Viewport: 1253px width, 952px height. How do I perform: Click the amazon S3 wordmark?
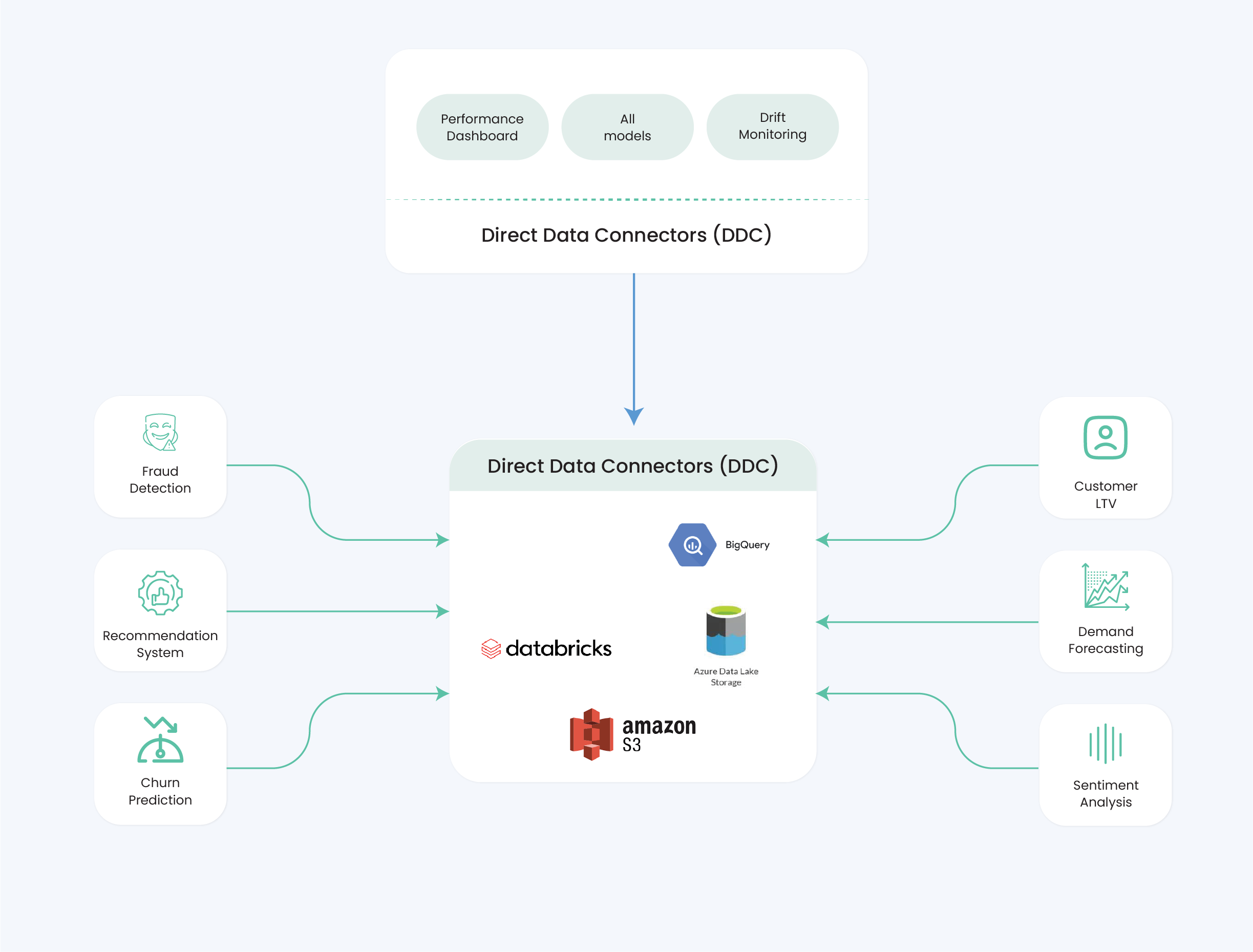659,735
